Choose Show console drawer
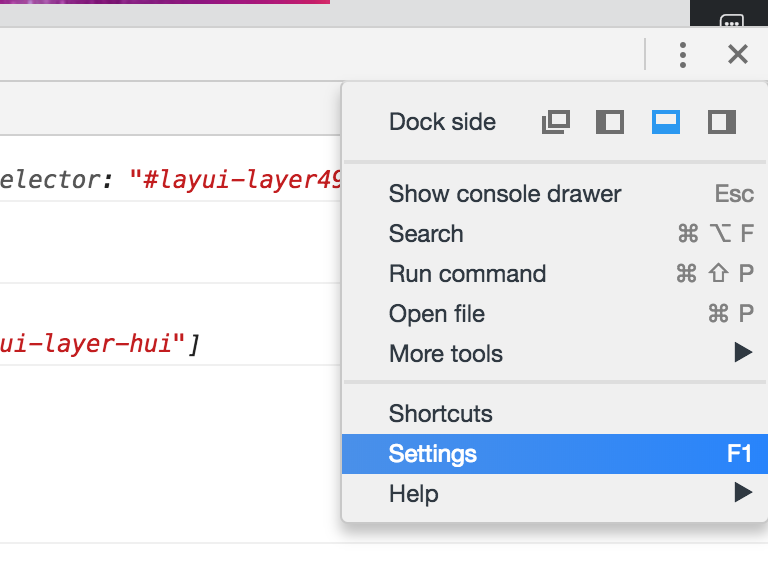Screen dimensions: 768x566 [x=505, y=194]
